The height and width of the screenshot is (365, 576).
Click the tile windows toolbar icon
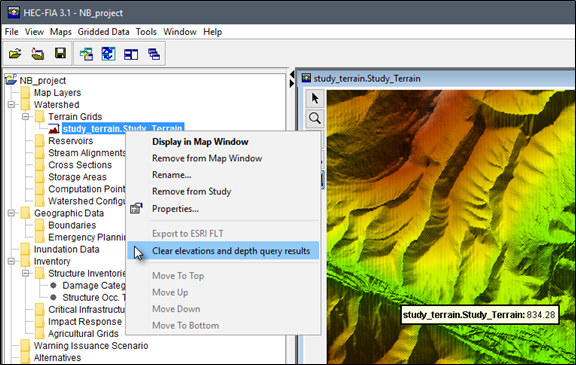(131, 54)
